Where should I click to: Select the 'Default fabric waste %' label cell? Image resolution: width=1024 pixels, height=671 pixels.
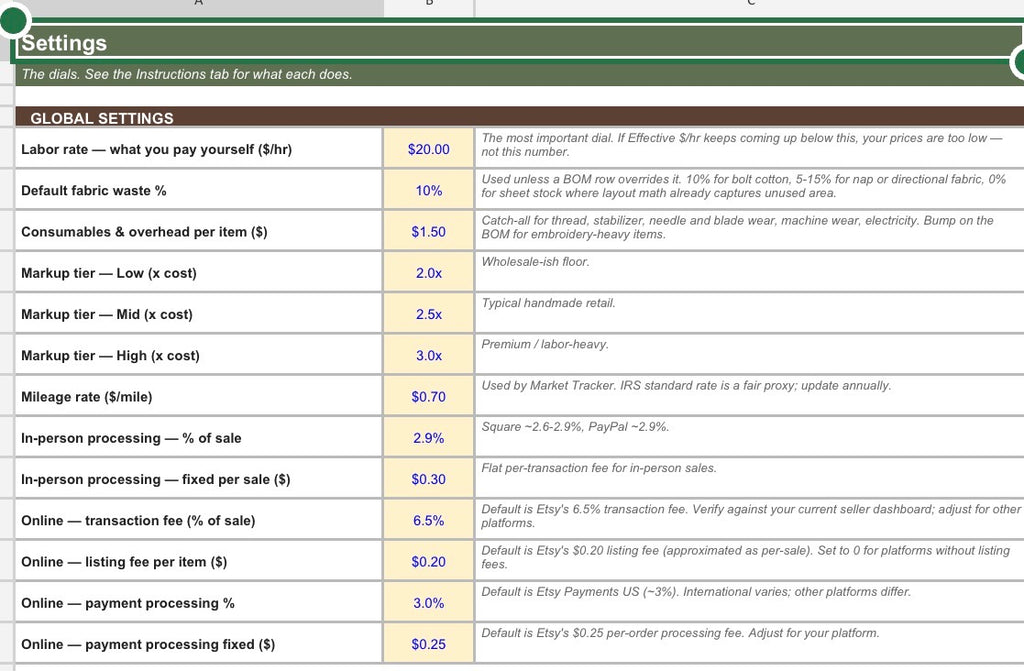[199, 190]
